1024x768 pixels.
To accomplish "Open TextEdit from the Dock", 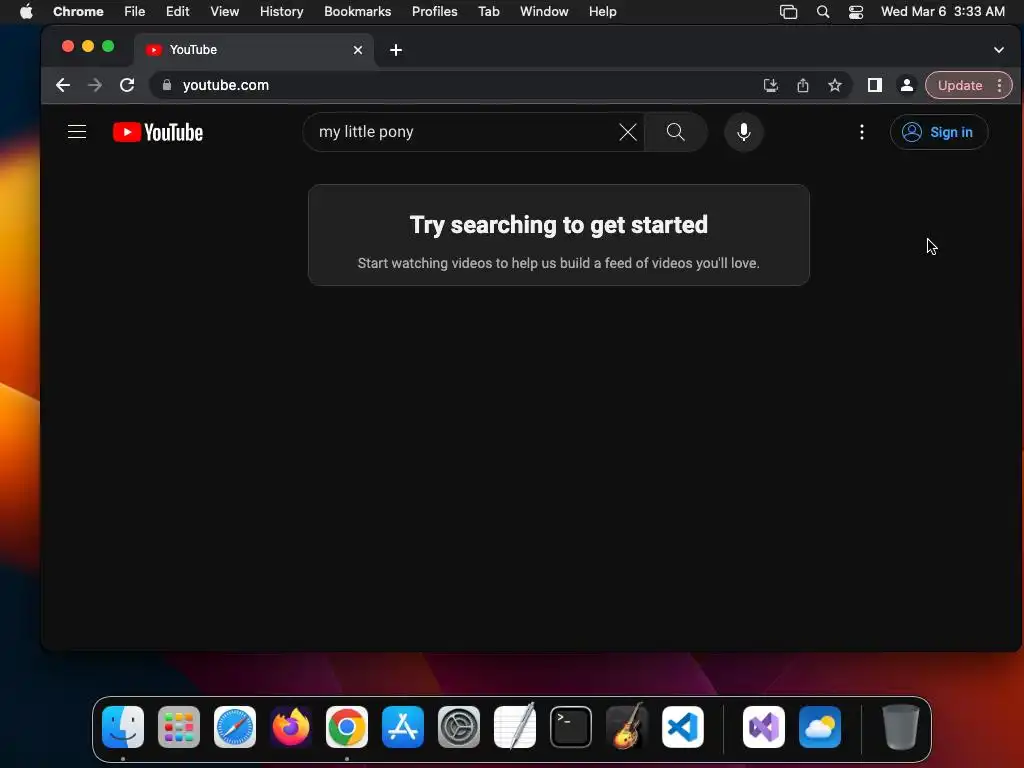I will [x=515, y=727].
